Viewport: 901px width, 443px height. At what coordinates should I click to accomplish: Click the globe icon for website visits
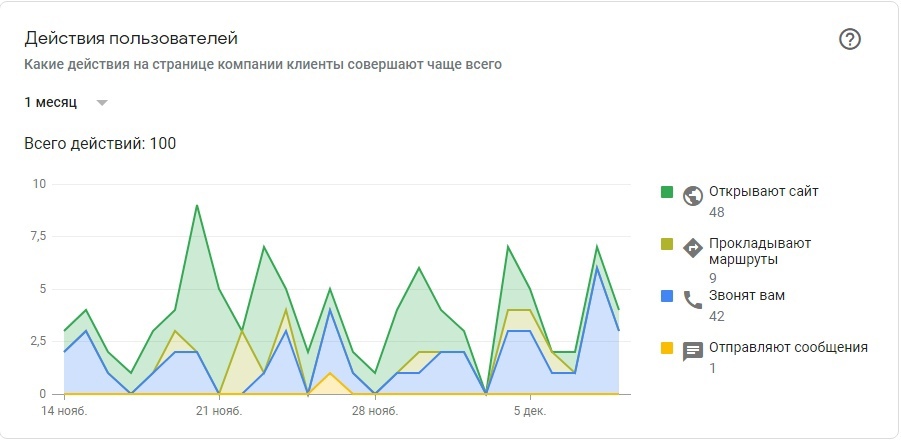click(x=693, y=195)
